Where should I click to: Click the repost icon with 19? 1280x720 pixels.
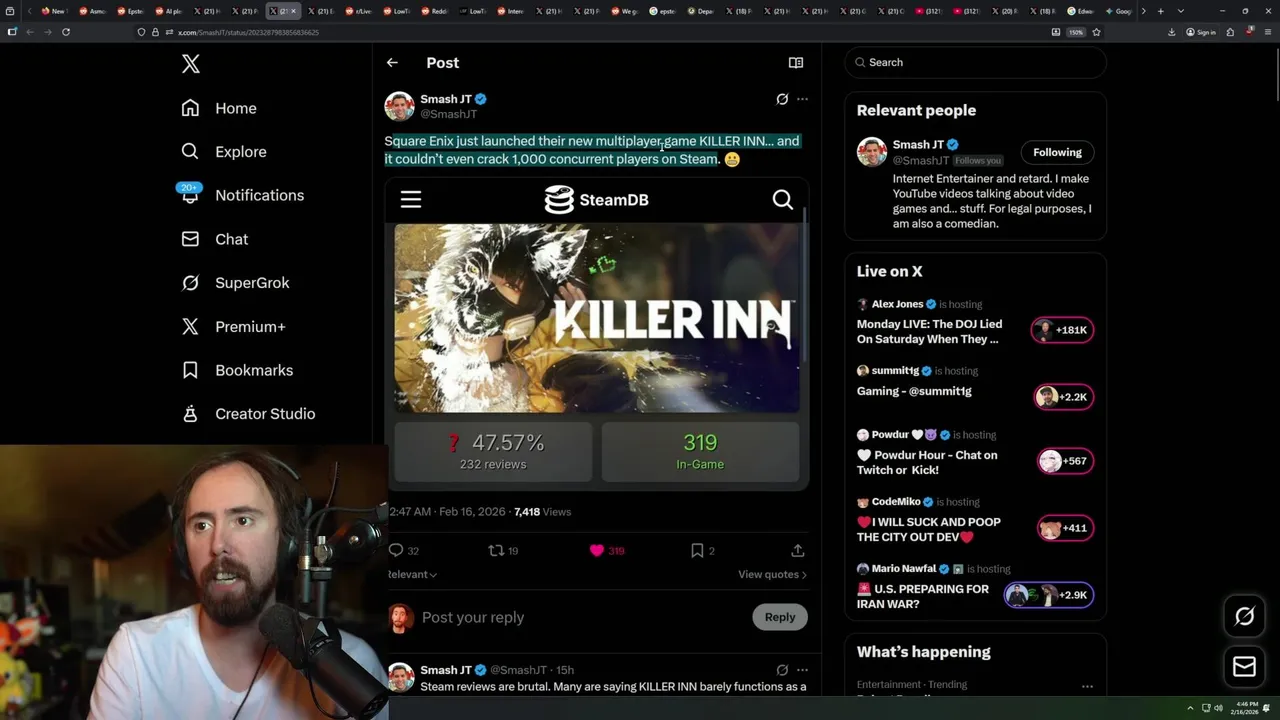(x=503, y=551)
